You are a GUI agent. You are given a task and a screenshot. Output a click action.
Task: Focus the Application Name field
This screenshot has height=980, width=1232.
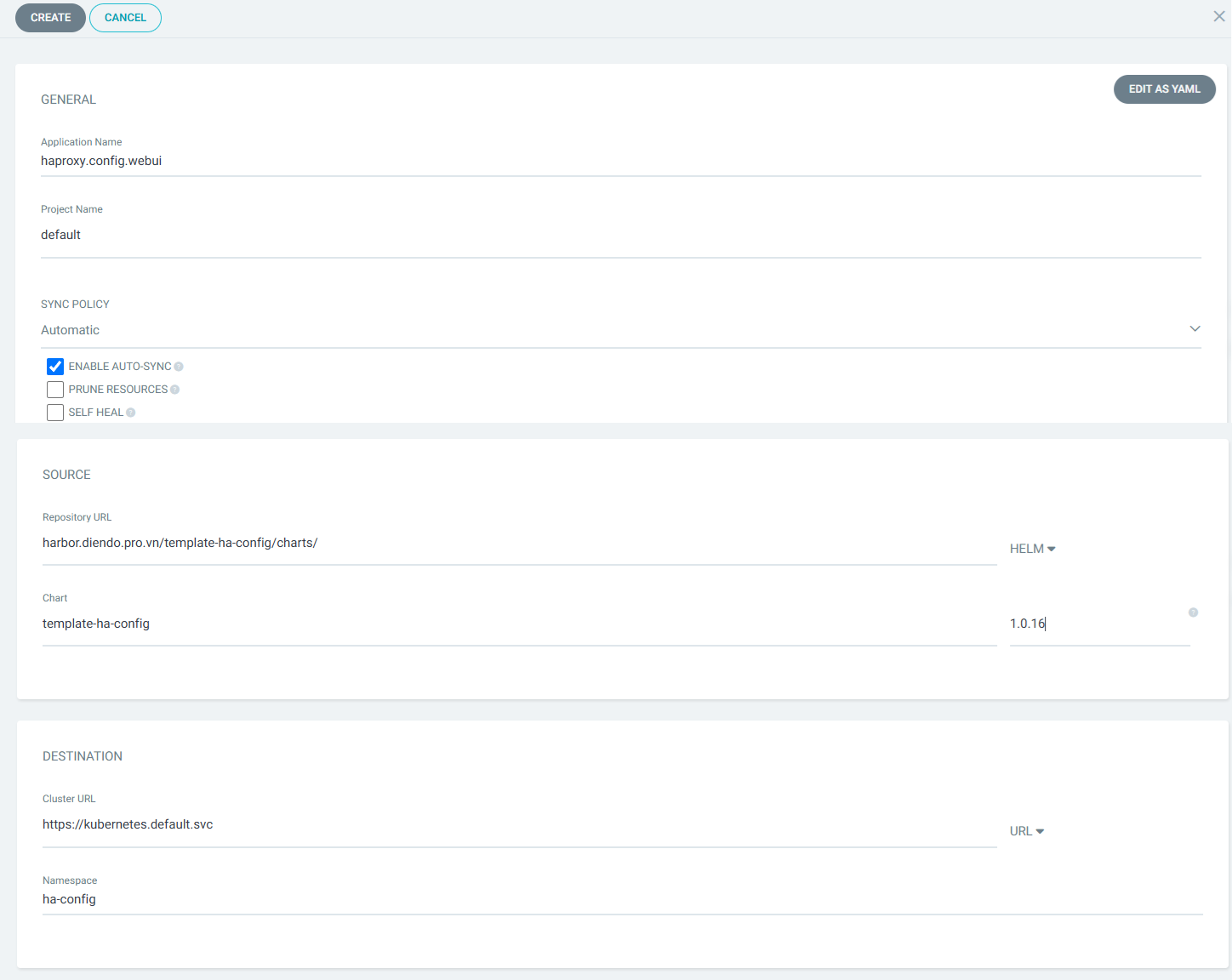pyautogui.click(x=620, y=161)
